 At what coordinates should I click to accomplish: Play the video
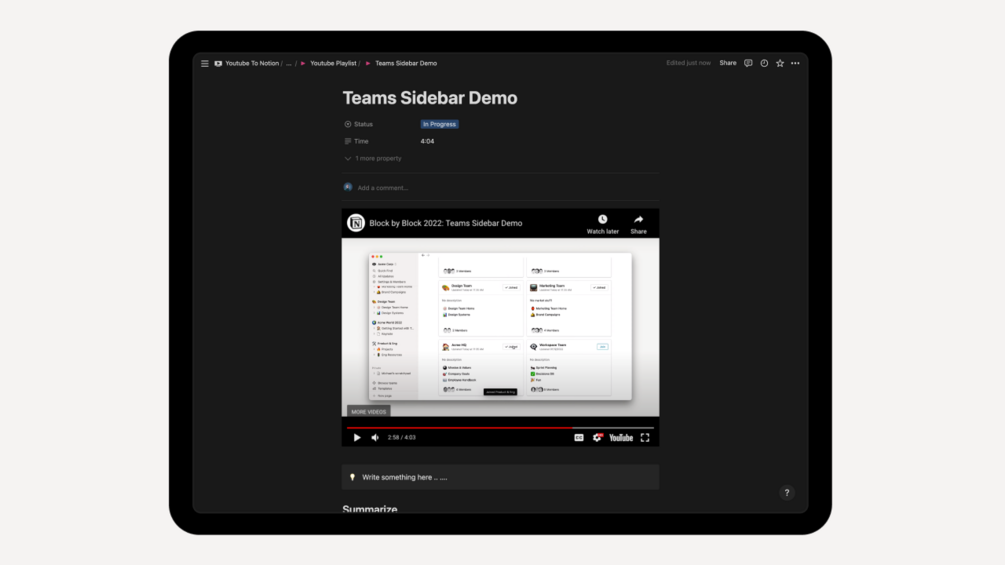coord(357,438)
